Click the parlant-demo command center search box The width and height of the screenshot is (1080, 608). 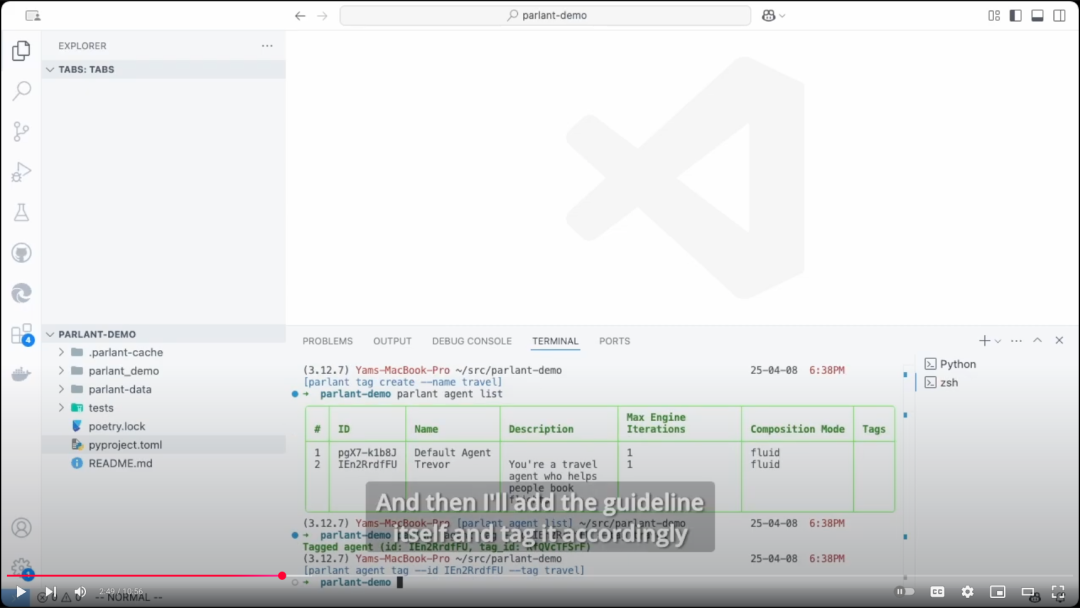[546, 15]
